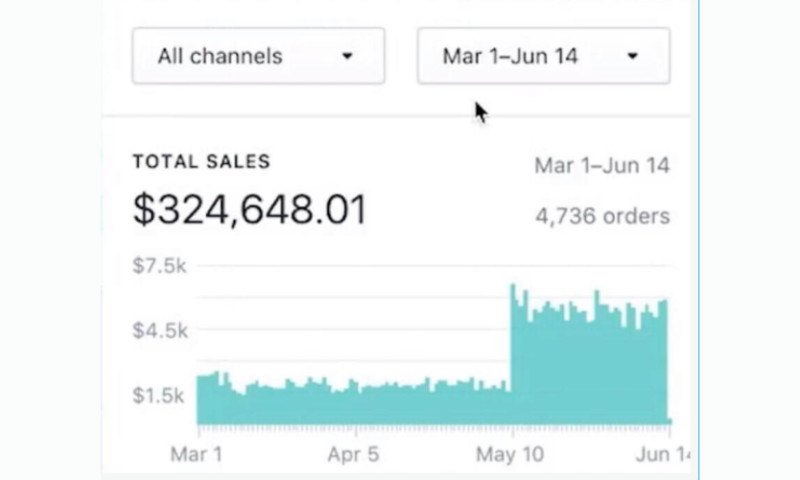Click the $4.5k y-axis label
Screen dimensions: 800x480
[159, 331]
